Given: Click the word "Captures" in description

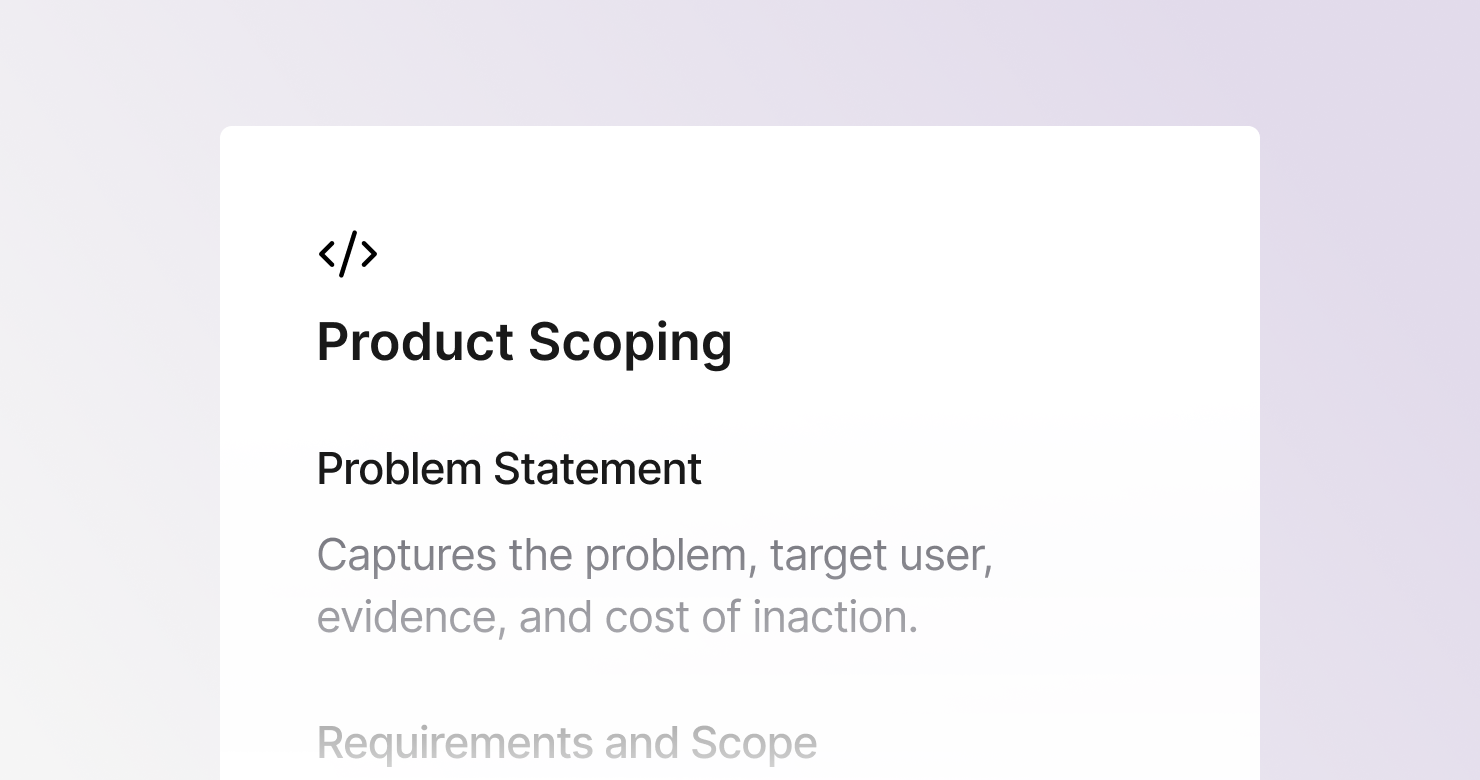Looking at the screenshot, I should [407, 557].
